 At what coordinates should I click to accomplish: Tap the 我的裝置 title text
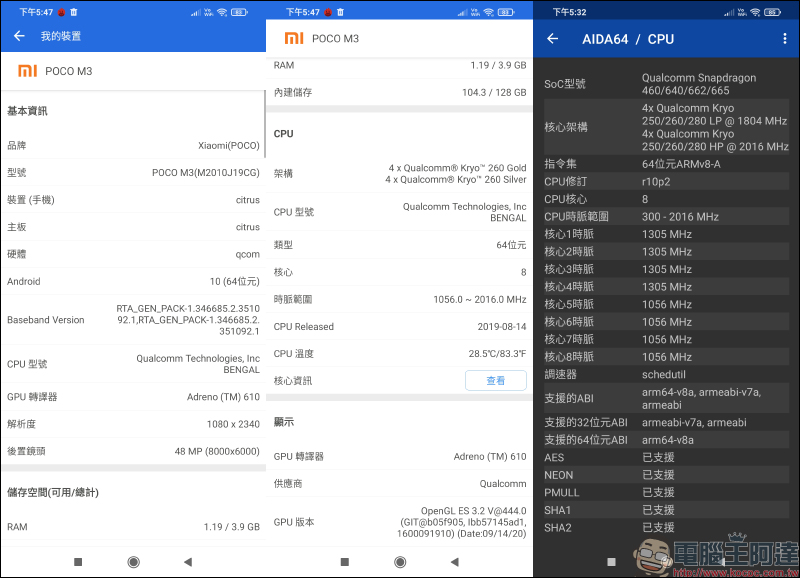[61, 36]
